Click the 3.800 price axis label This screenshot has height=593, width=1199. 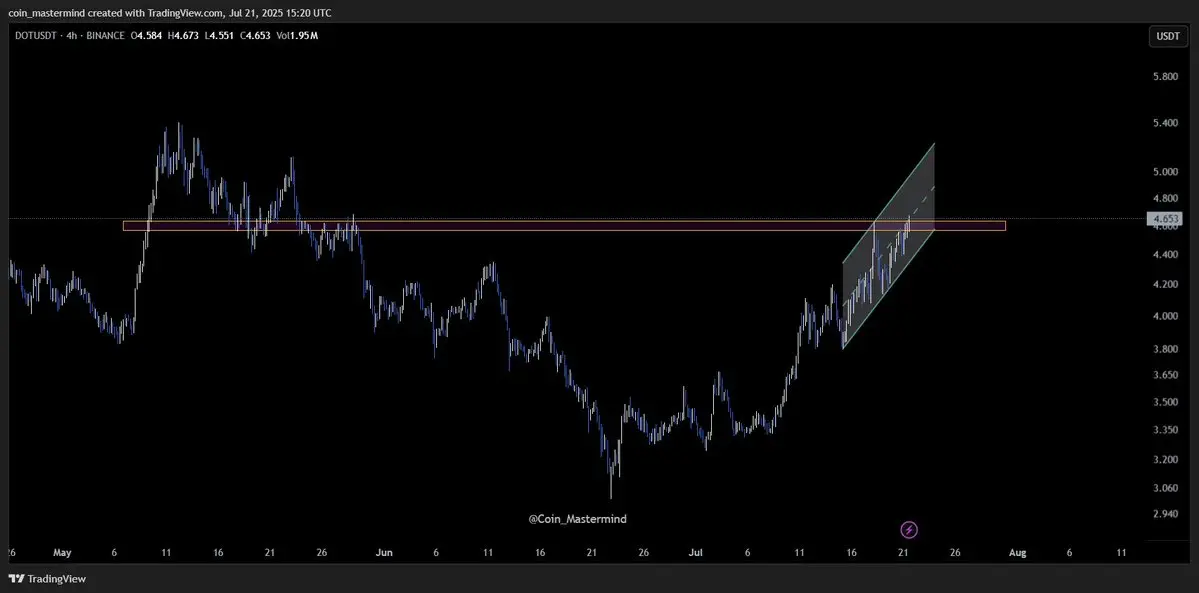pyautogui.click(x=1165, y=350)
